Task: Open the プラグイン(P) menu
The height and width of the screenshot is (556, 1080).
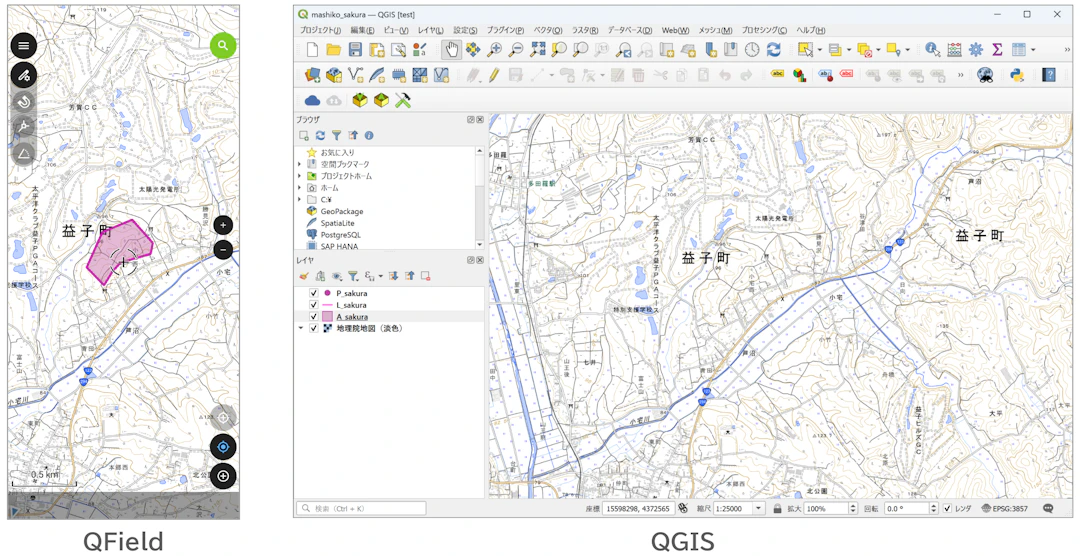Action: point(505,30)
